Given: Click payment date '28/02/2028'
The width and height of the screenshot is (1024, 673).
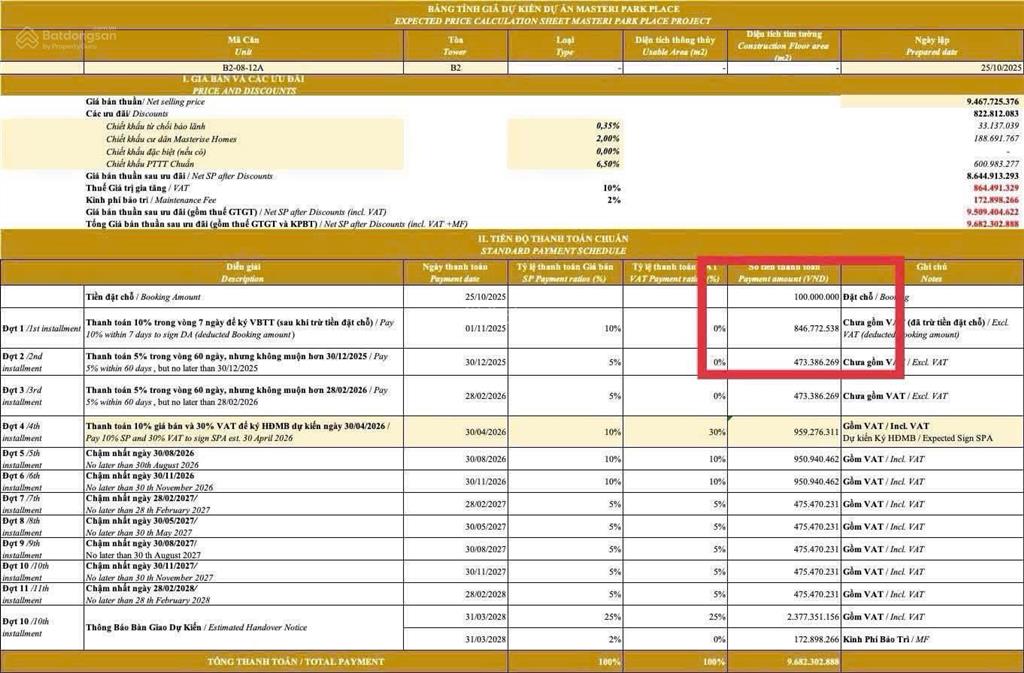Looking at the screenshot, I should click(x=485, y=595).
